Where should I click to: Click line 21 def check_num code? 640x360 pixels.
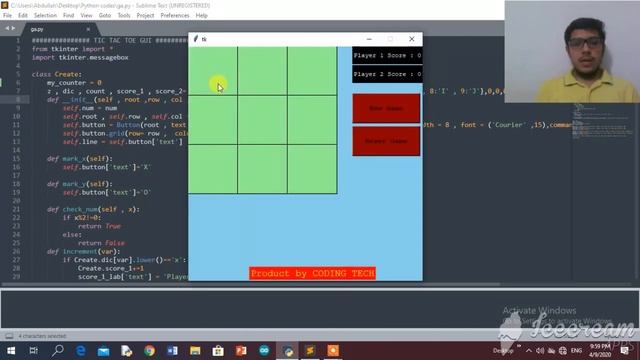pos(93,209)
